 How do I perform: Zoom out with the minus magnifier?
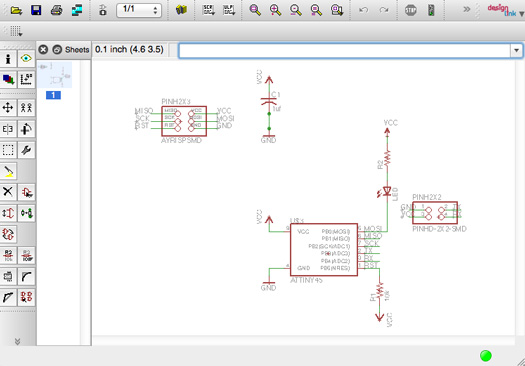(296, 10)
